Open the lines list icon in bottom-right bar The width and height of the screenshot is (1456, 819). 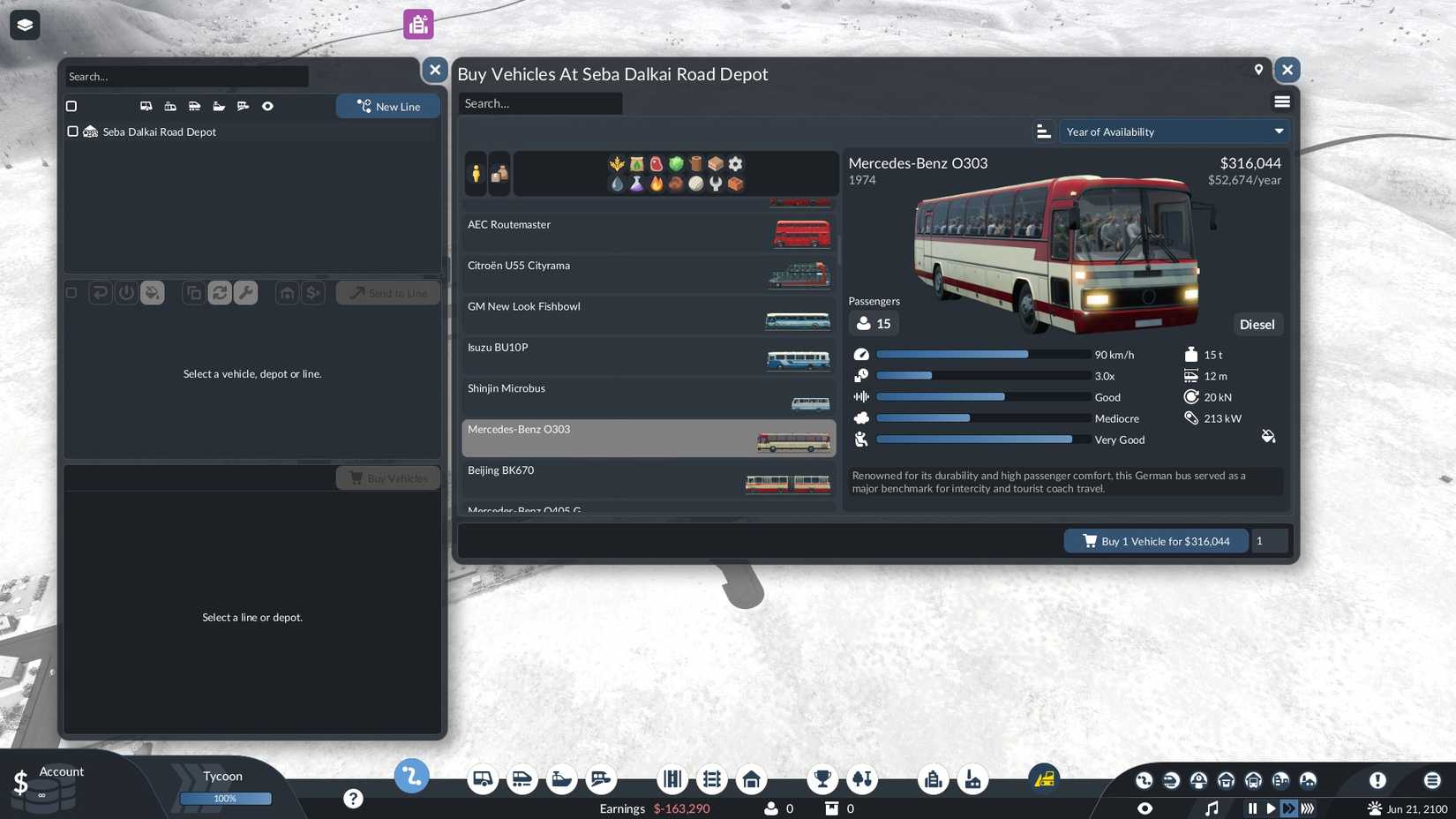1144,780
